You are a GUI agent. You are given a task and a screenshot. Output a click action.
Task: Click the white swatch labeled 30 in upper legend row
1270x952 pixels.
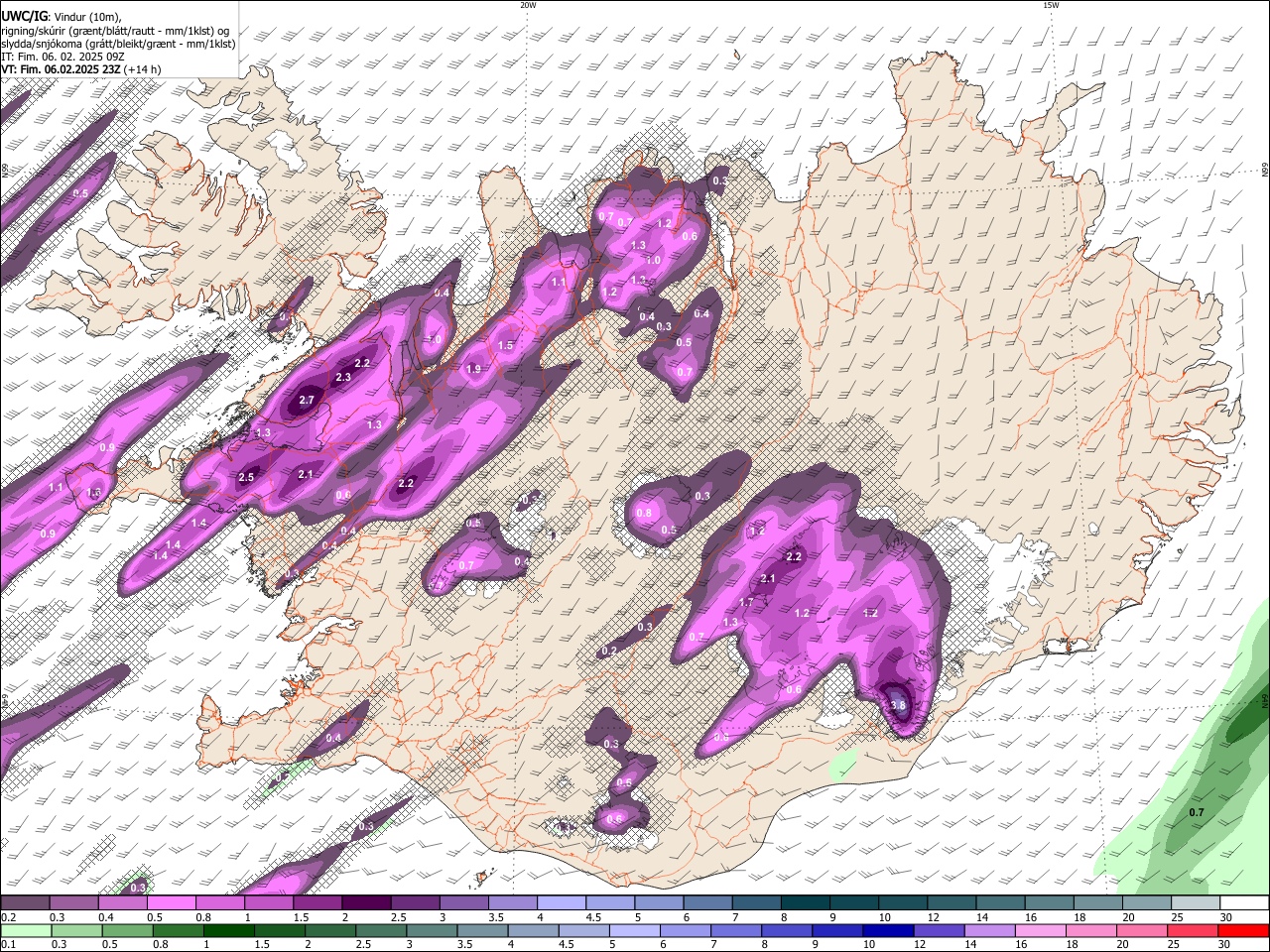pos(1244,903)
